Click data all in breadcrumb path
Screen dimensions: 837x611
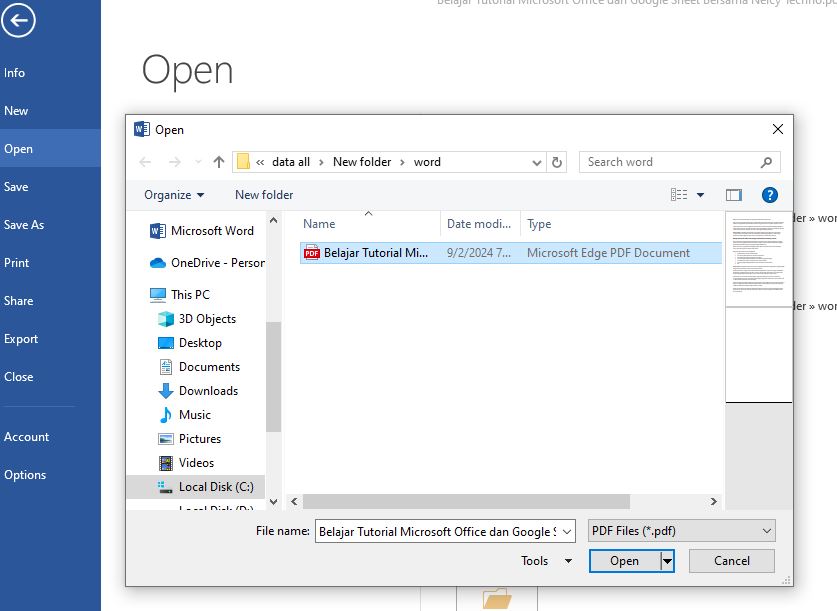[x=290, y=162]
